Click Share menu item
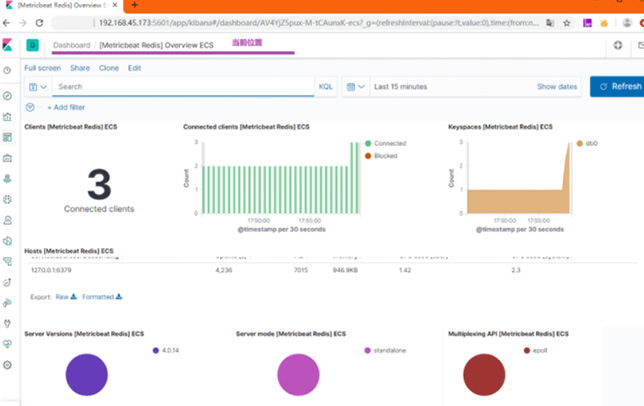 point(80,68)
